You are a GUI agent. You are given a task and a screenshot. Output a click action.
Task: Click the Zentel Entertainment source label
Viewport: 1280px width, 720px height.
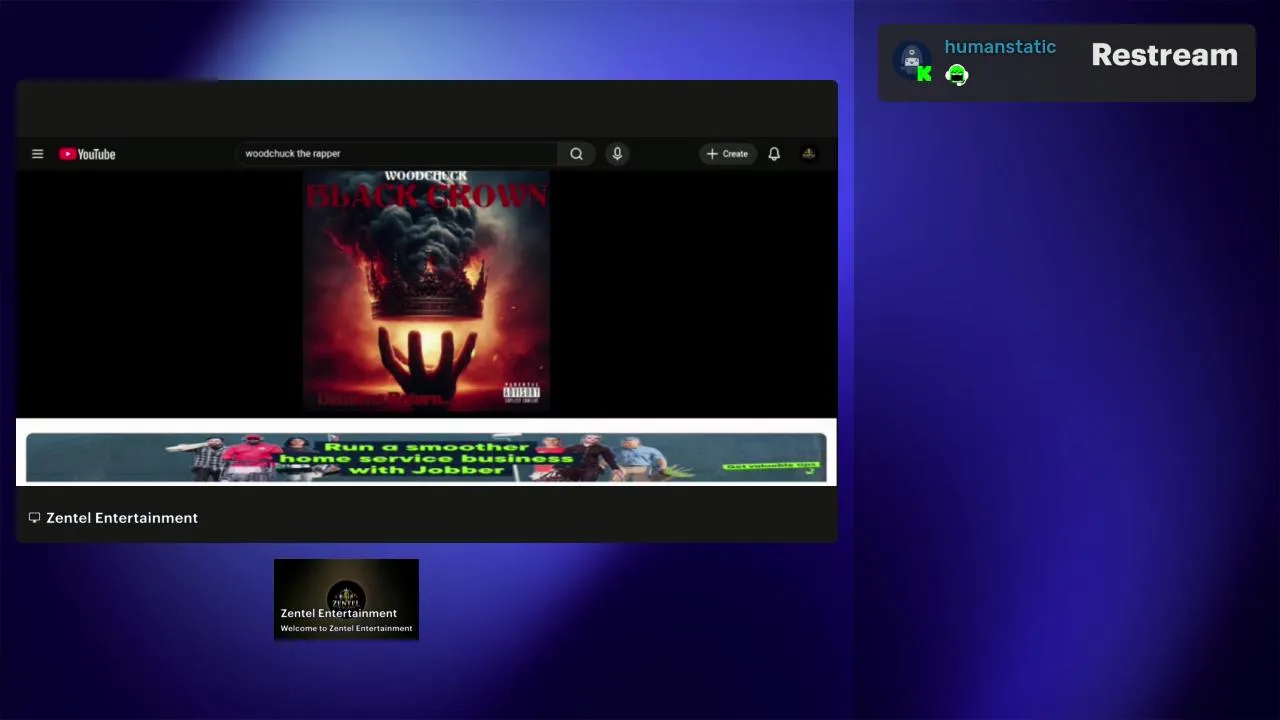[x=122, y=518]
